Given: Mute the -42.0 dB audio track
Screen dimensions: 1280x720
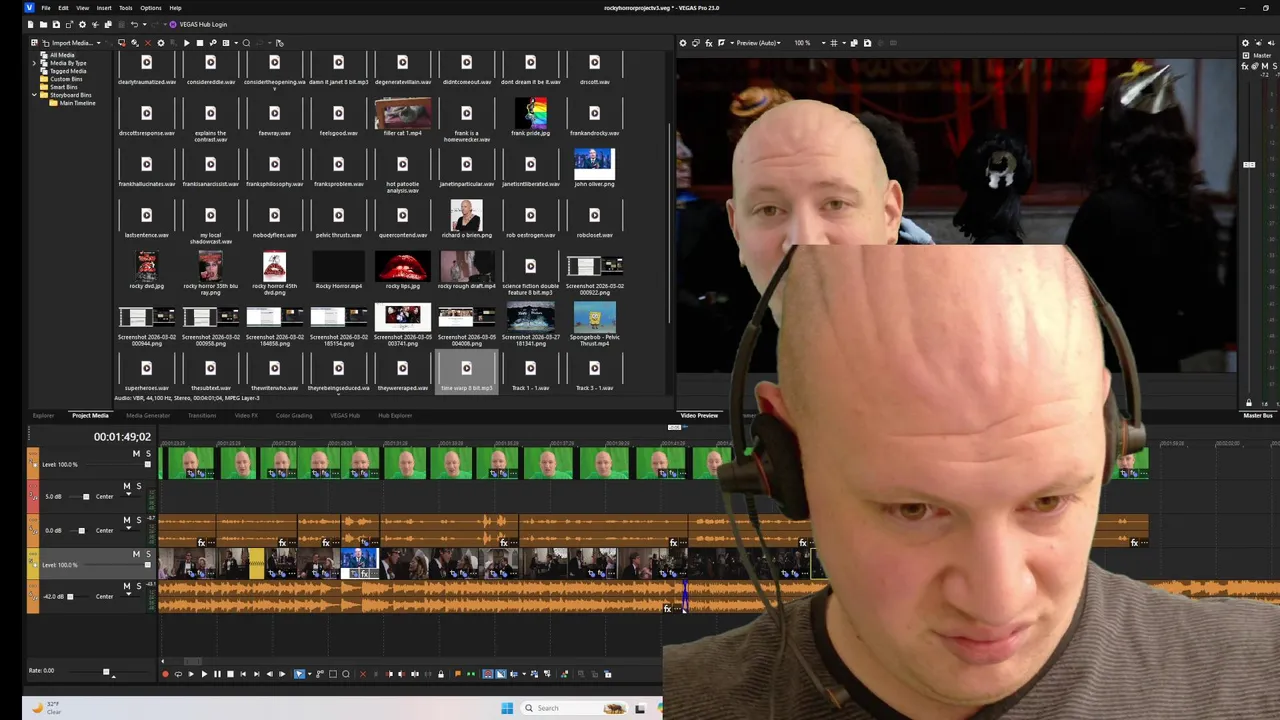Looking at the screenshot, I should (x=126, y=586).
